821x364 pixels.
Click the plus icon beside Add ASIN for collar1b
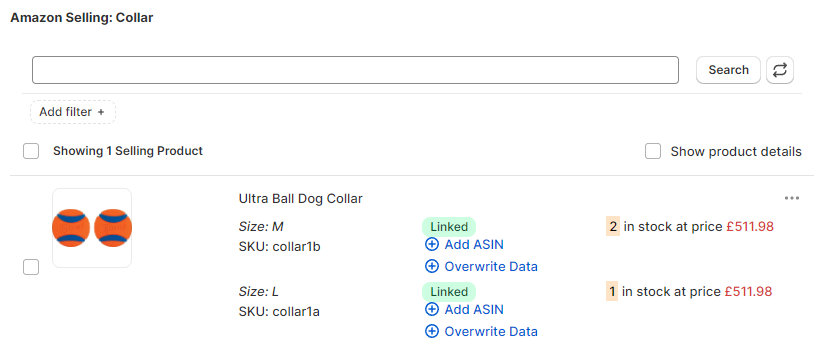pos(431,244)
